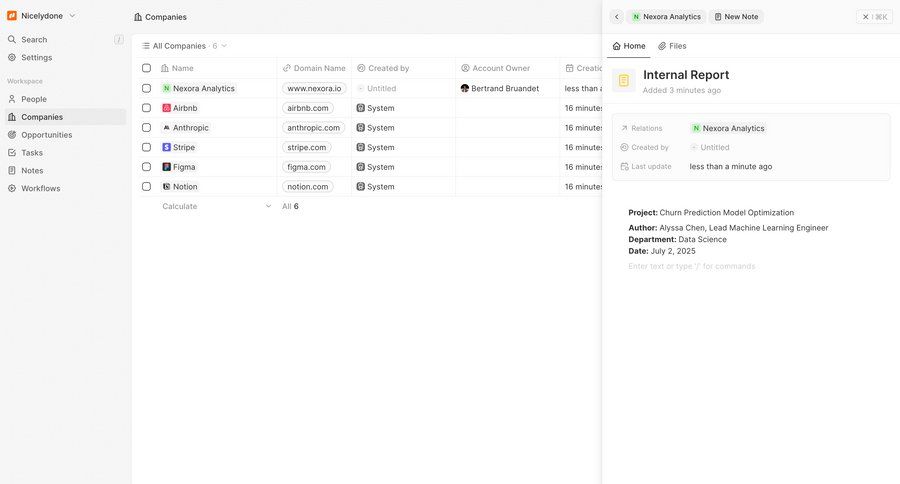
Task: Open Workflows in the sidebar
Action: (65, 188)
